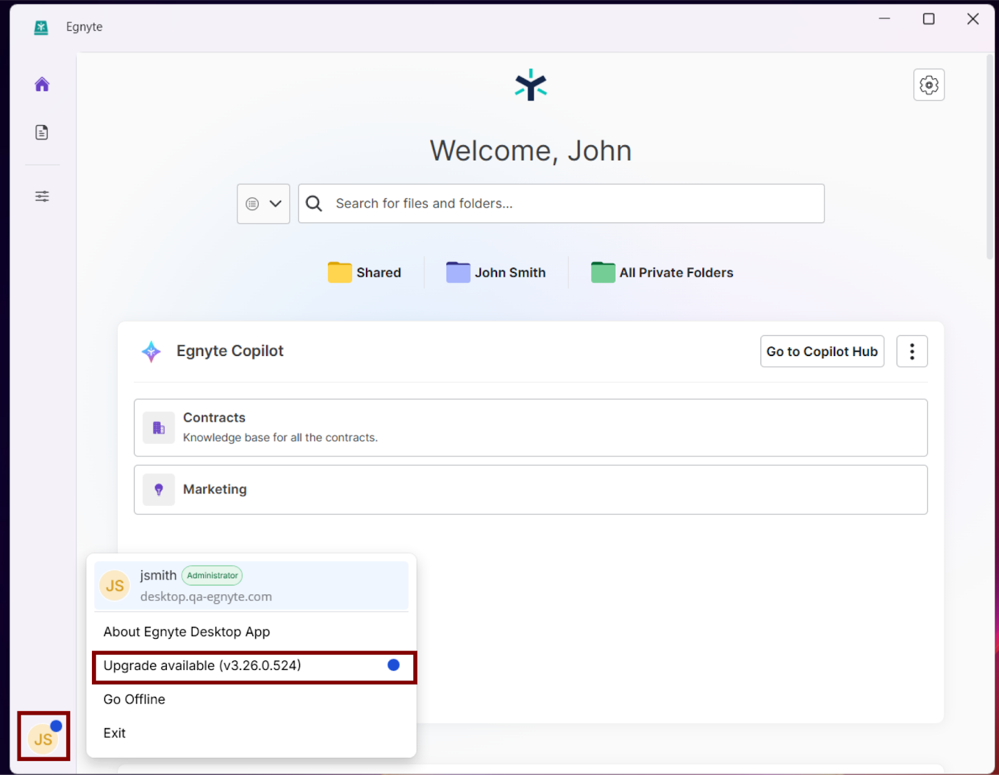Open the Home sidebar icon
The width and height of the screenshot is (999, 775).
(42, 84)
